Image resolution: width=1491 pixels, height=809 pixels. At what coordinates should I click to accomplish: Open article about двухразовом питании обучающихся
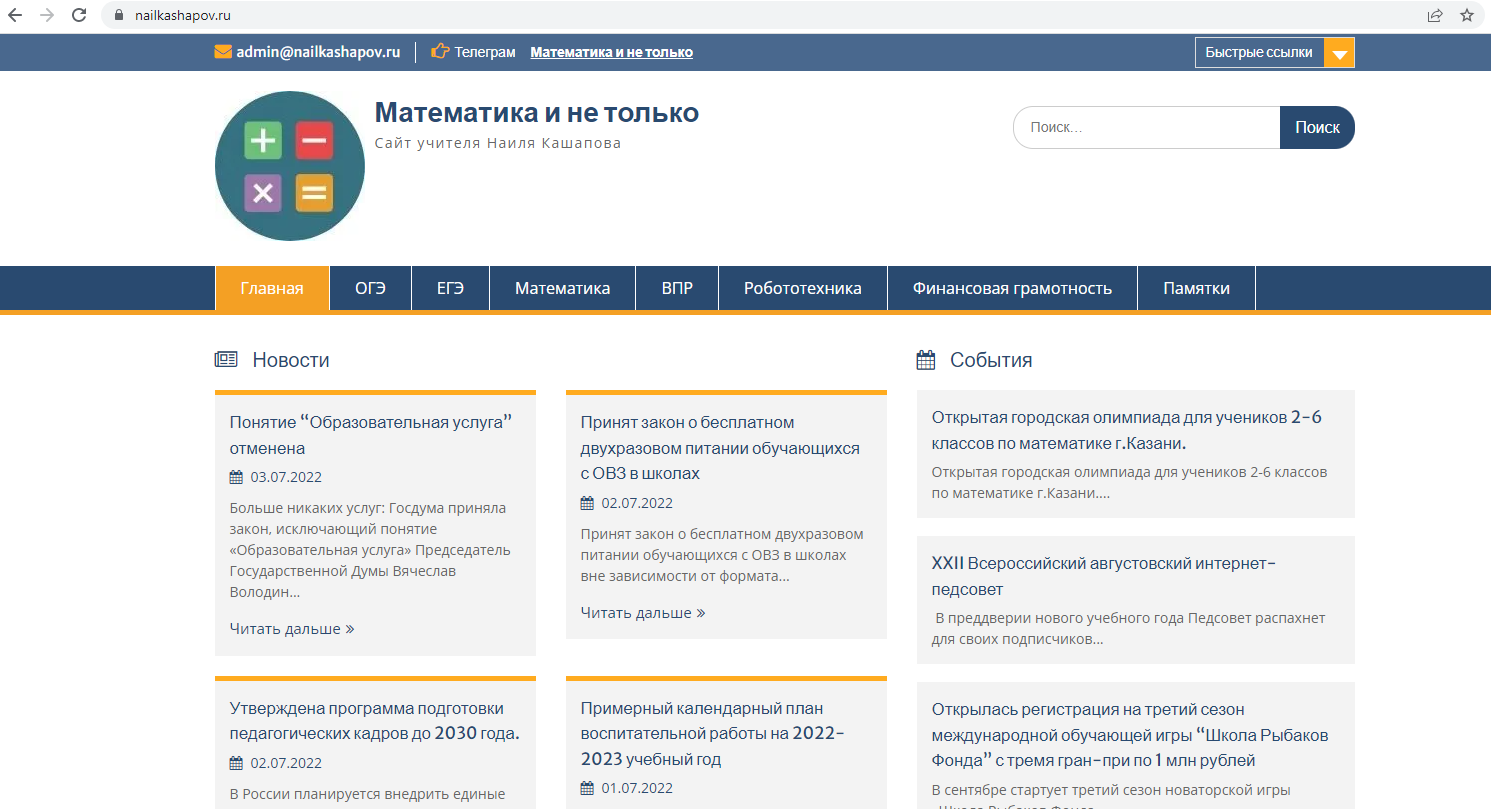[x=720, y=447]
